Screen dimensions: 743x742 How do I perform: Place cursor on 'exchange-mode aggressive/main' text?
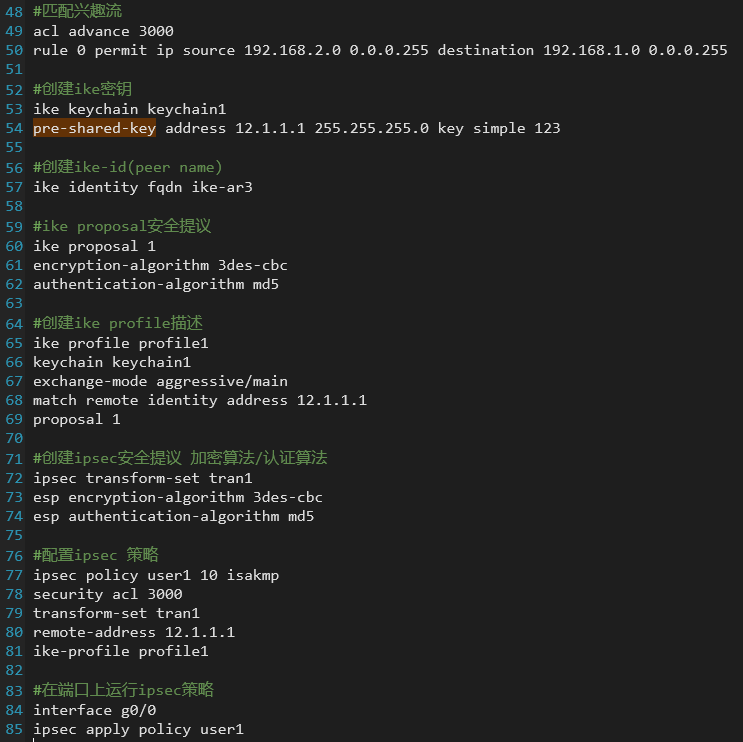tap(160, 381)
